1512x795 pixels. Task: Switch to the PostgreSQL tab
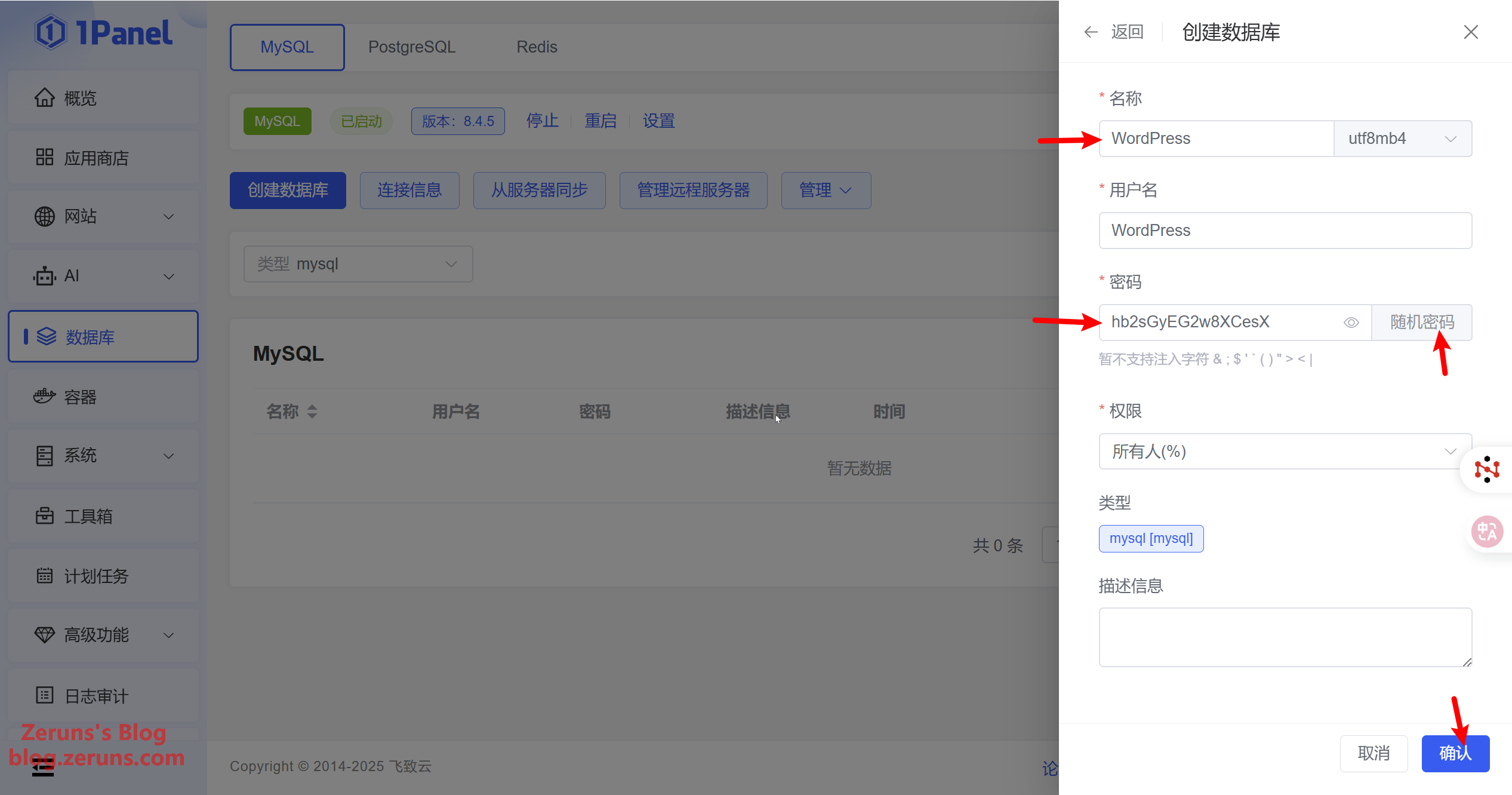click(x=412, y=47)
